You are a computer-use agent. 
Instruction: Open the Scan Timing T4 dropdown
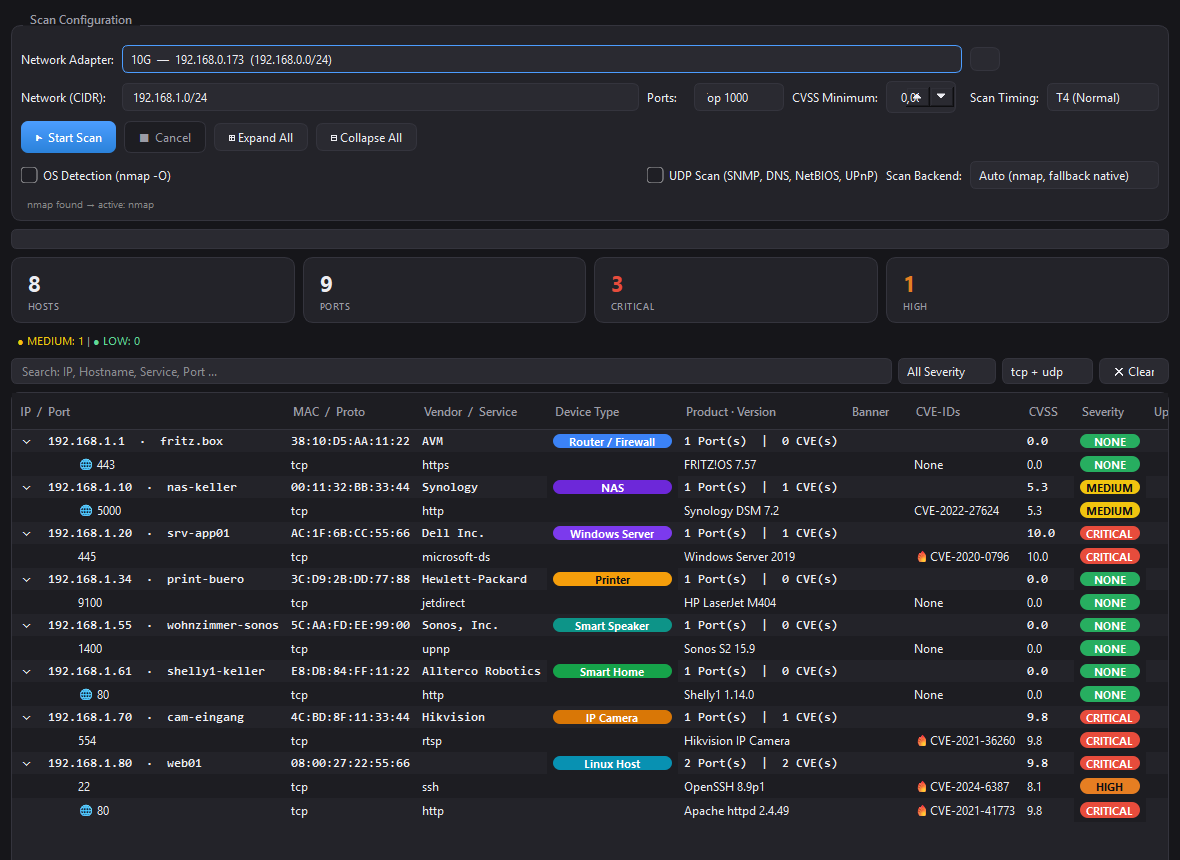(x=1102, y=98)
